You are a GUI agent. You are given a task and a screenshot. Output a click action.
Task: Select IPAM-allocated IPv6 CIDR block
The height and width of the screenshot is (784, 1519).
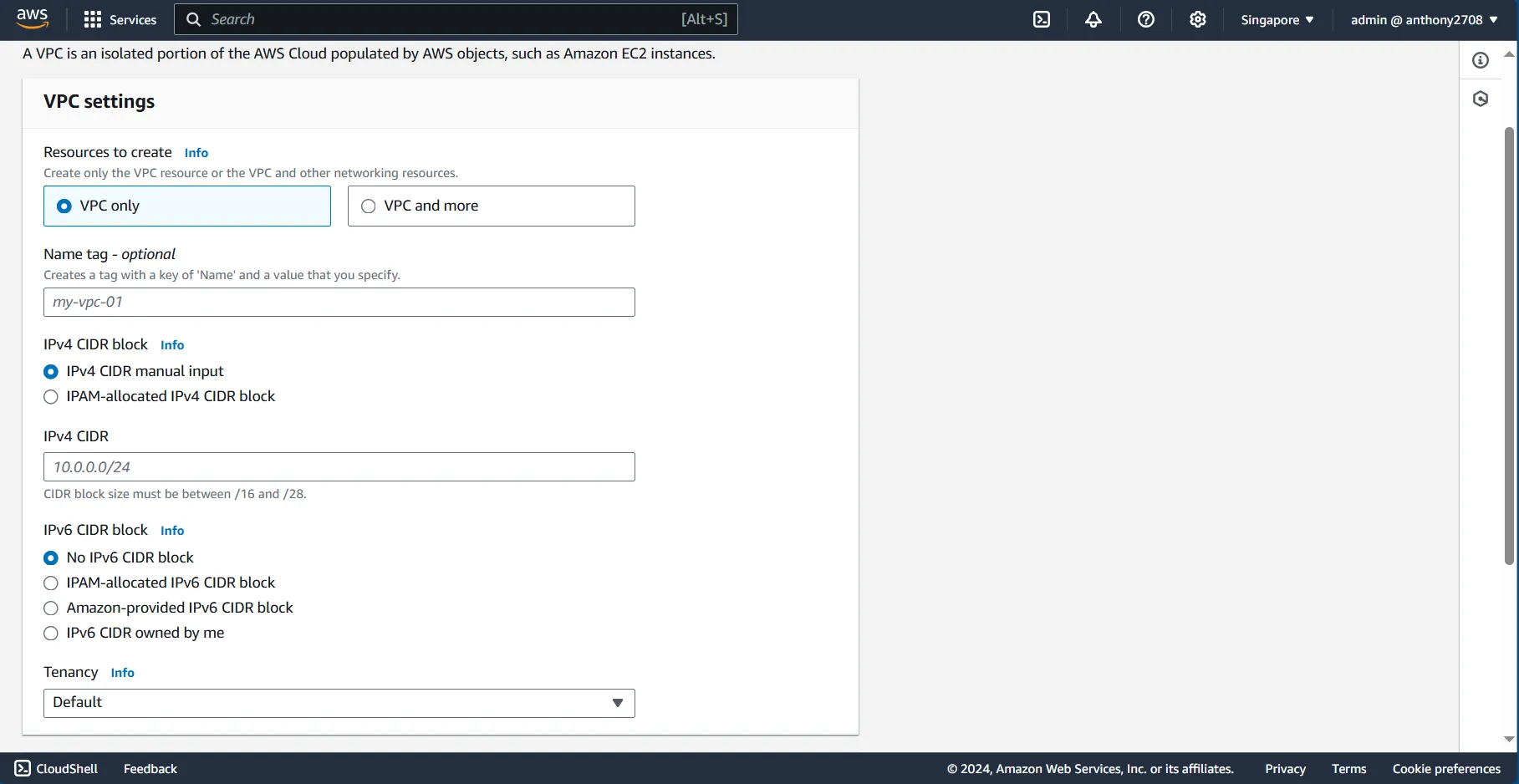[x=51, y=583]
